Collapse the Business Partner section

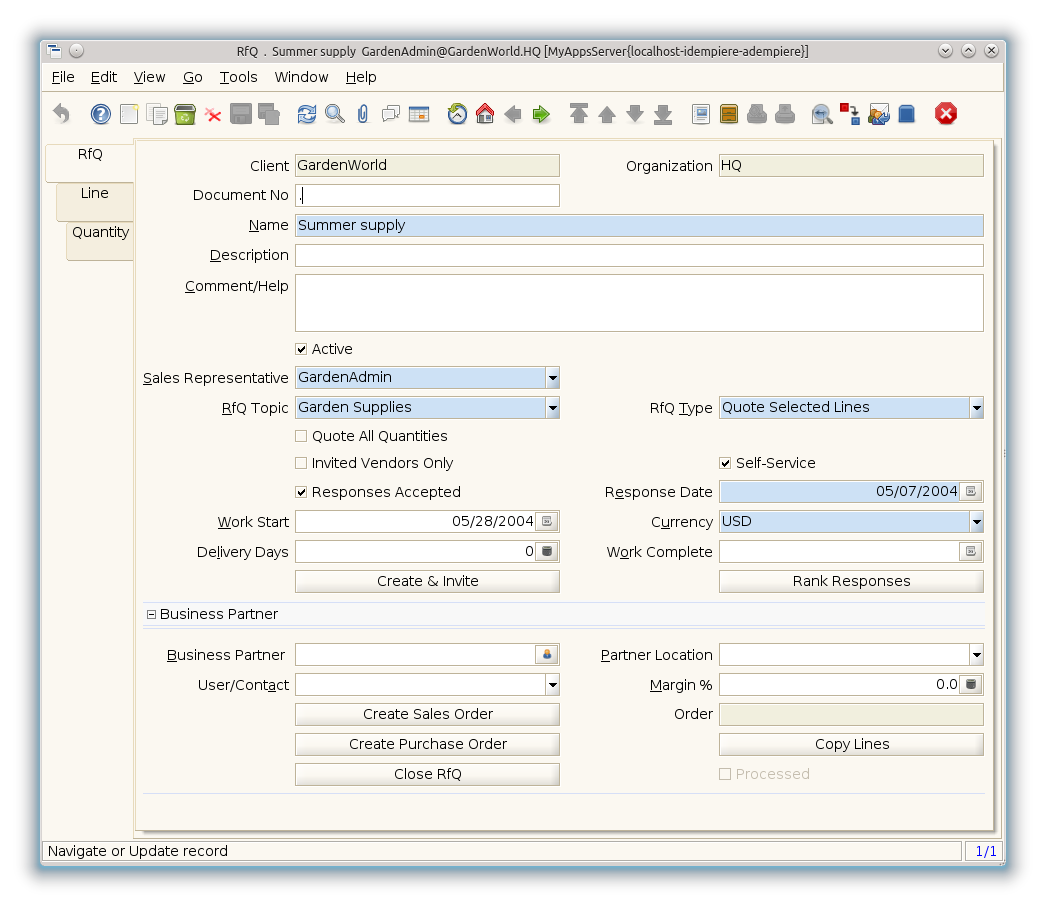(151, 614)
